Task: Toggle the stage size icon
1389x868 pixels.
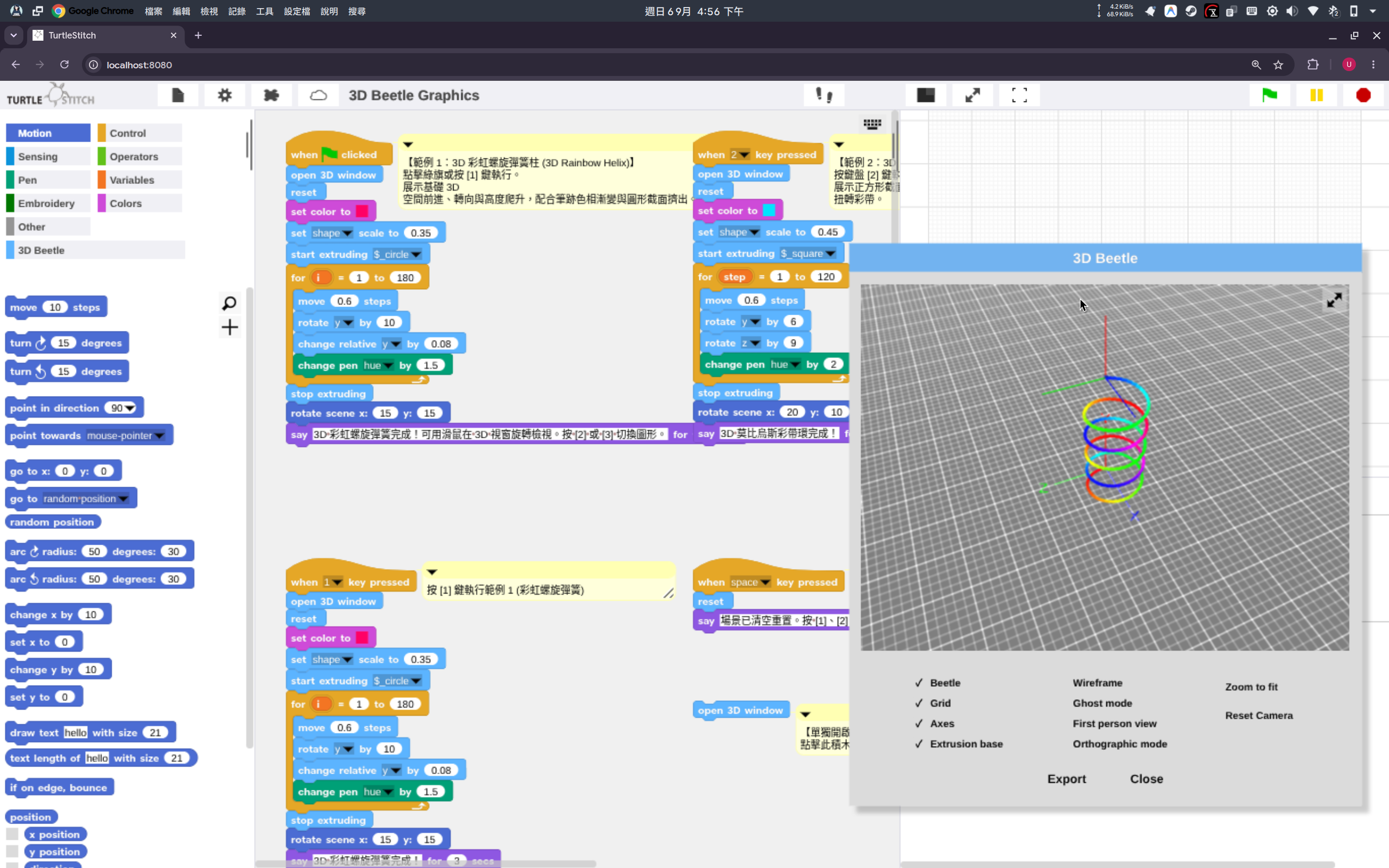Action: coord(926,95)
